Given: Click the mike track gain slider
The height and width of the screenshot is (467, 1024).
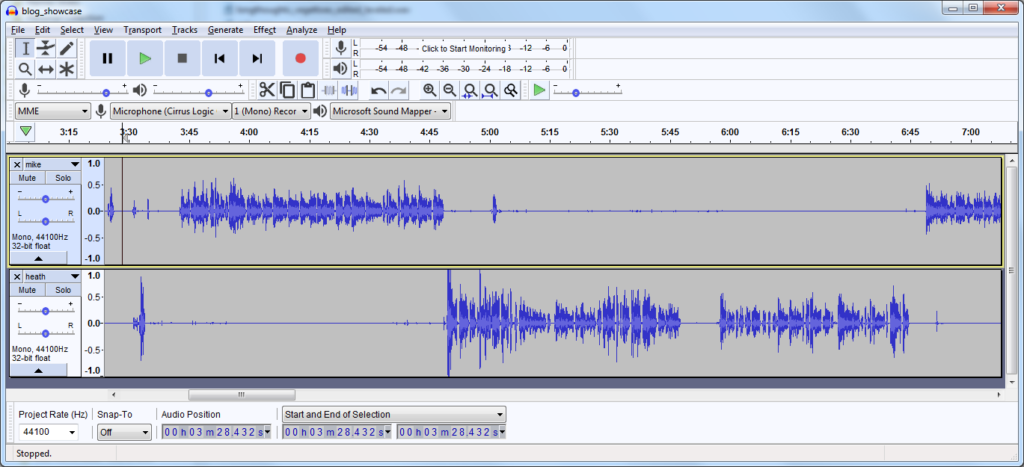Looking at the screenshot, I should coord(45,199).
